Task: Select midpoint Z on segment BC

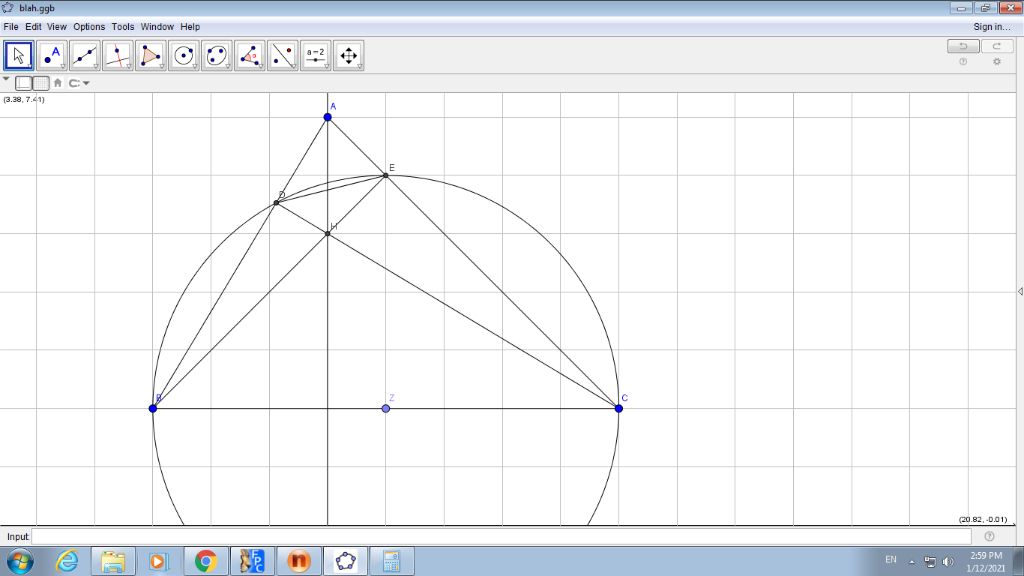Action: click(x=385, y=408)
